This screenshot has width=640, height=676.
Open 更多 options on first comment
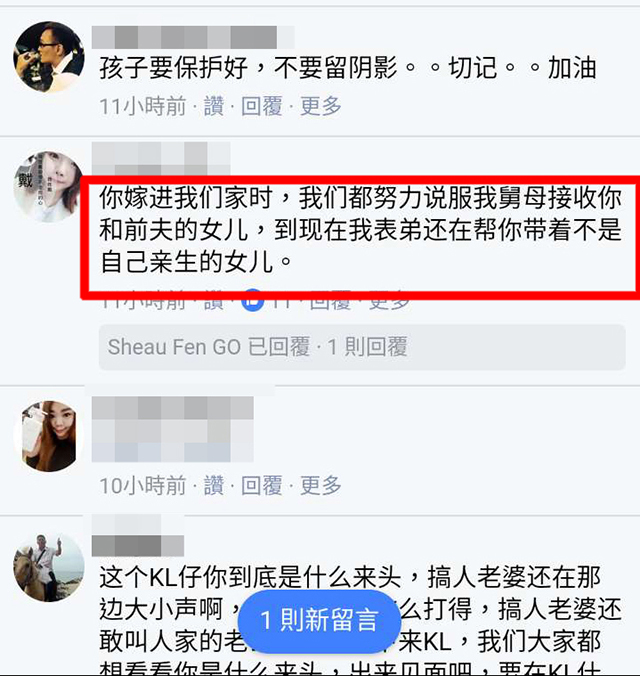pyautogui.click(x=321, y=106)
